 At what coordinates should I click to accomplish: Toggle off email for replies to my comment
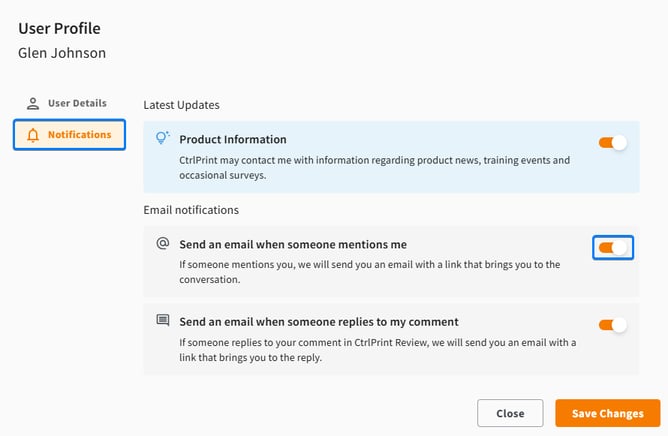[x=612, y=325]
